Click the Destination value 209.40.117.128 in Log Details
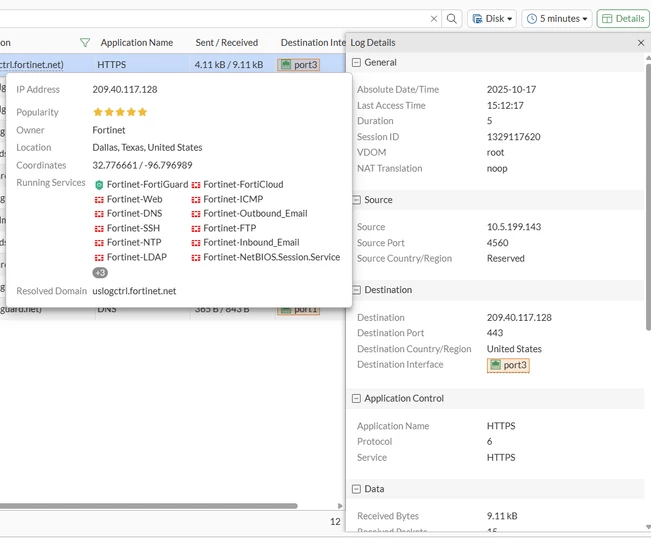This screenshot has height=538, width=651. pyautogui.click(x=519, y=318)
